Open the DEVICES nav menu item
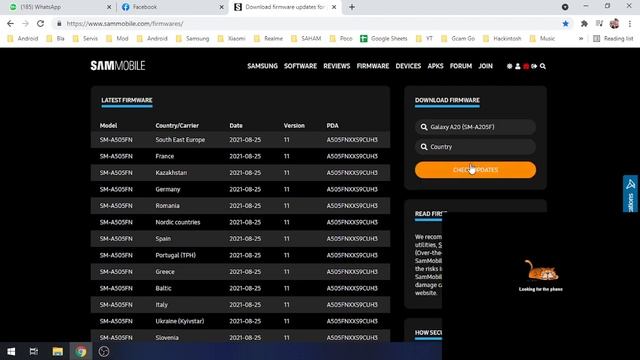This screenshot has height=360, width=640. 408,66
